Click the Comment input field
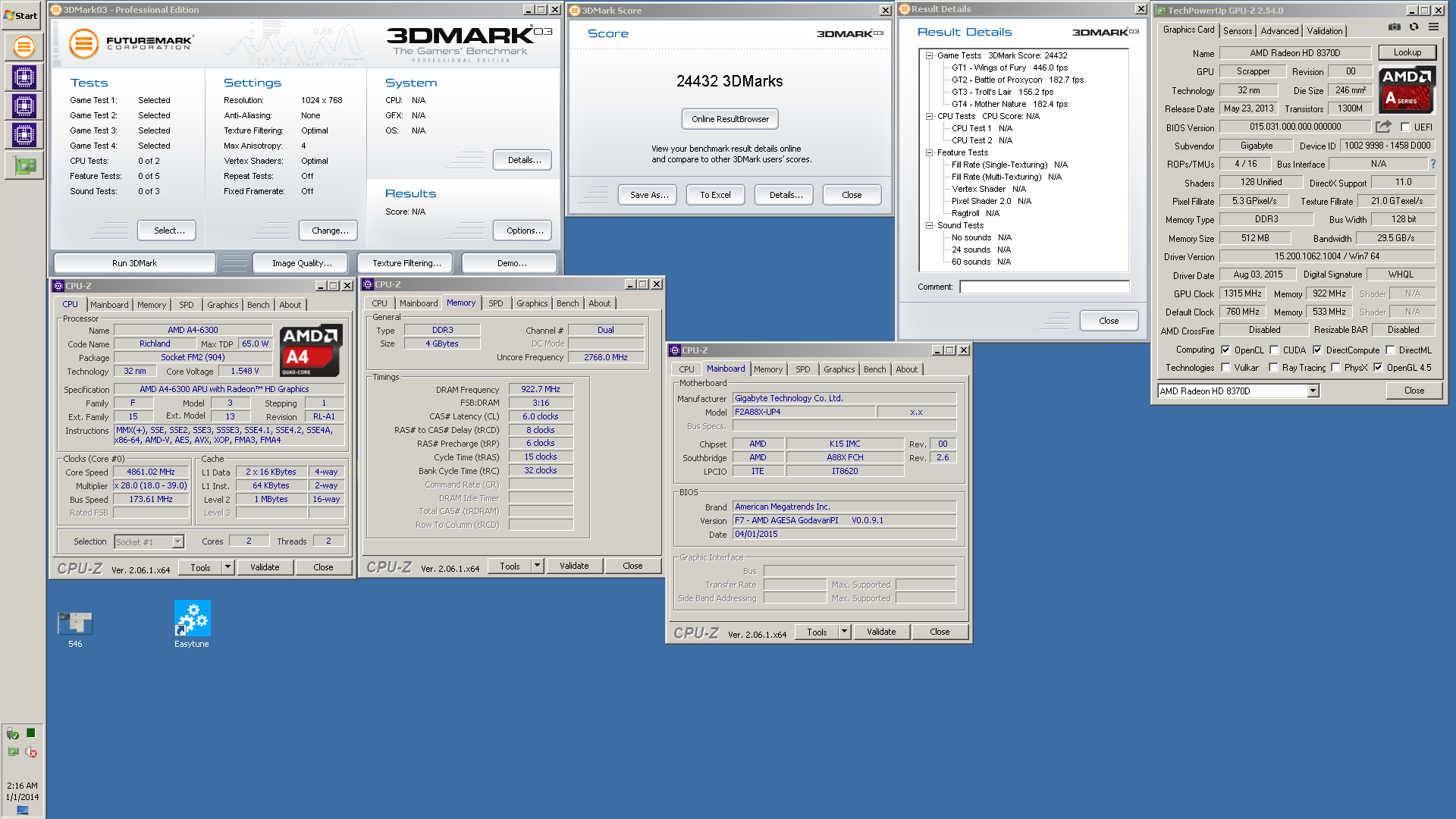 pyautogui.click(x=1043, y=287)
